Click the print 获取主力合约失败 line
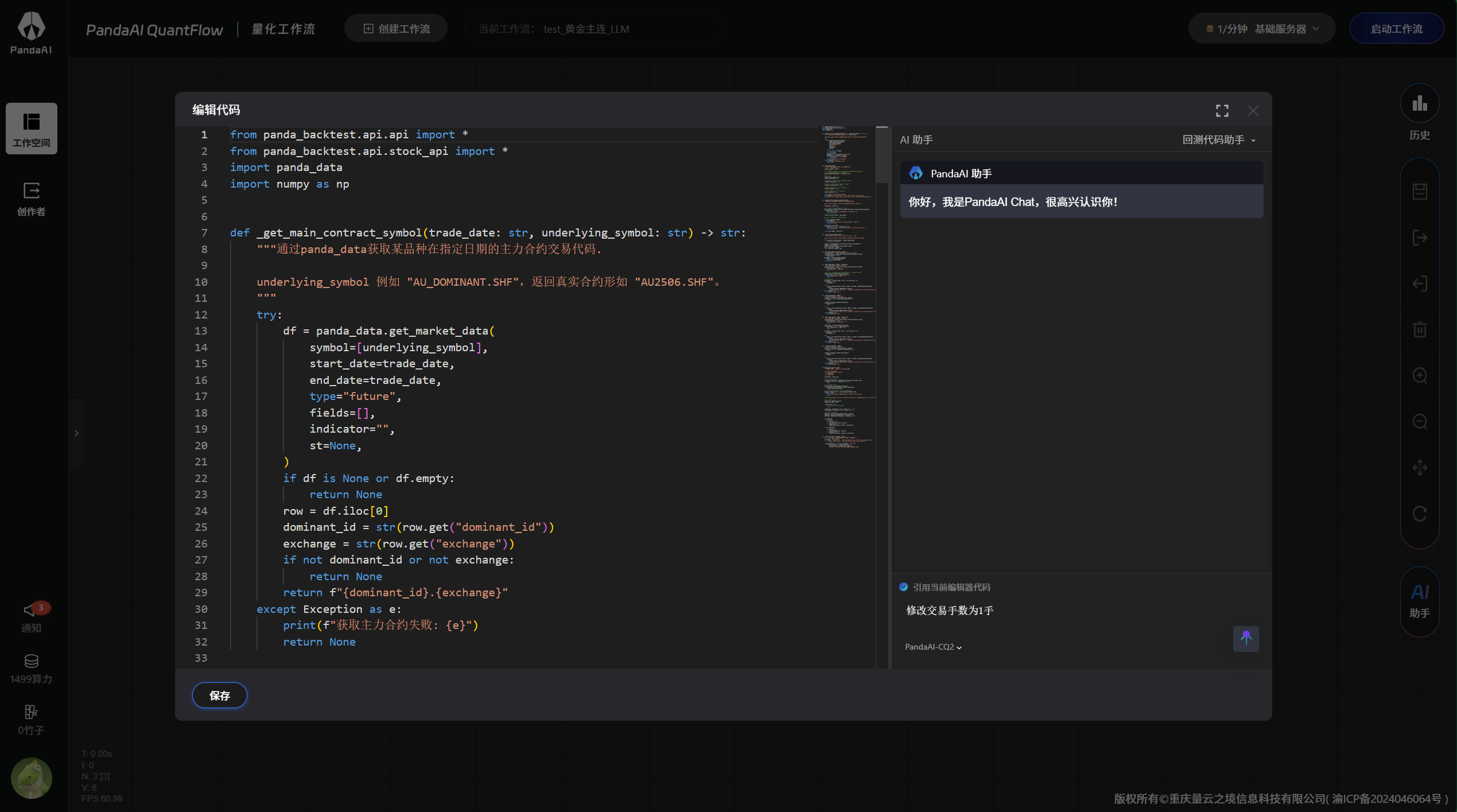This screenshot has width=1457, height=812. click(x=380, y=625)
